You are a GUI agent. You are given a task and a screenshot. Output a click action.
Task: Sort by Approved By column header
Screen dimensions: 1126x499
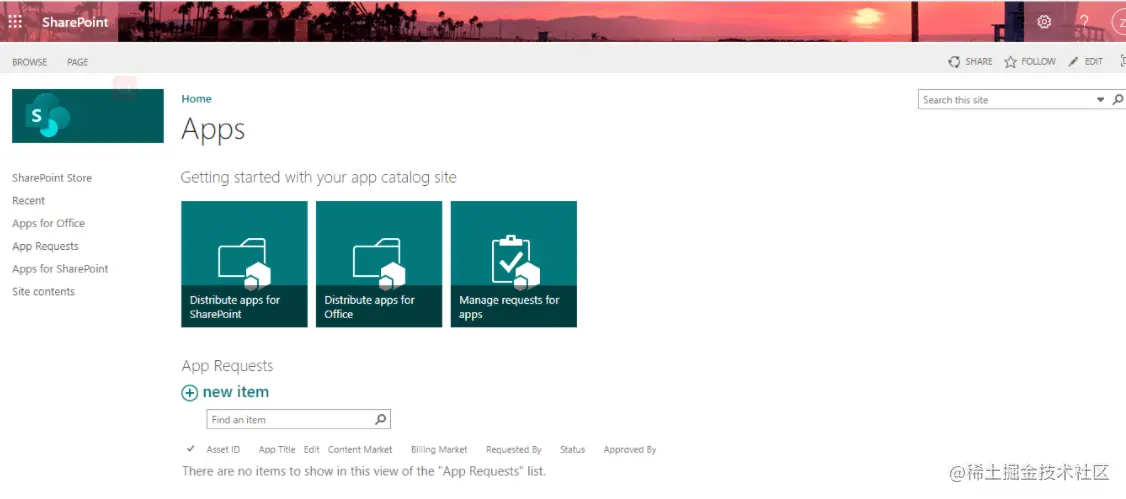(630, 449)
